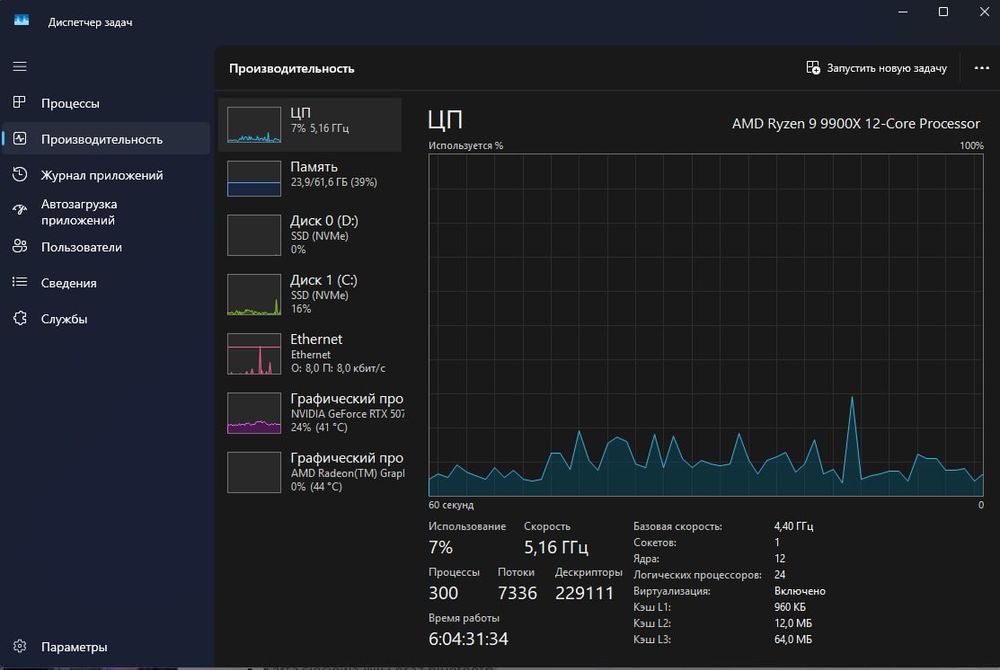This screenshot has height=670, width=1000.
Task: Click the NVIDIA GPU mini graph thumbnail
Action: pos(254,413)
